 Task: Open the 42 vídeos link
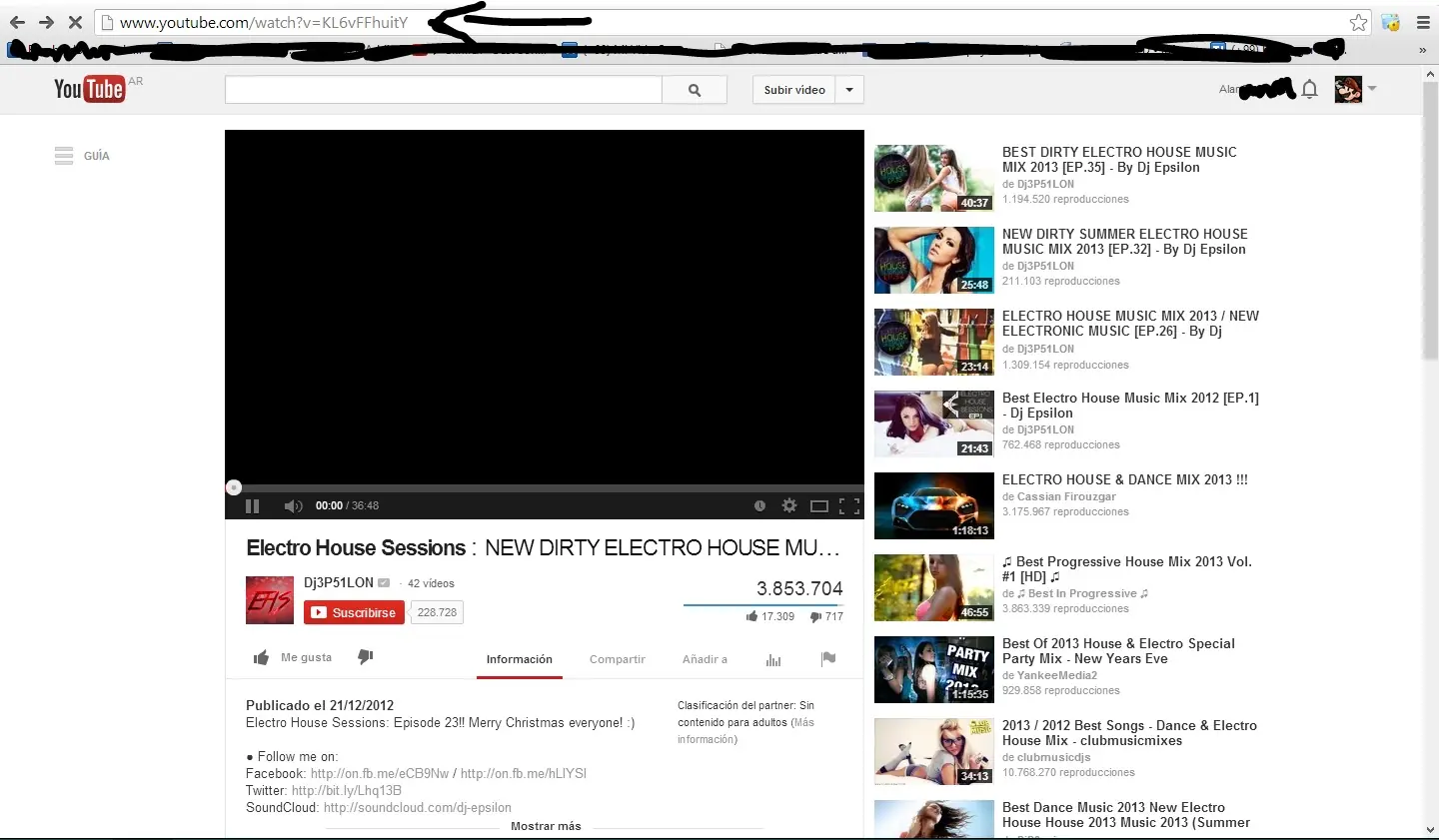[x=431, y=583]
